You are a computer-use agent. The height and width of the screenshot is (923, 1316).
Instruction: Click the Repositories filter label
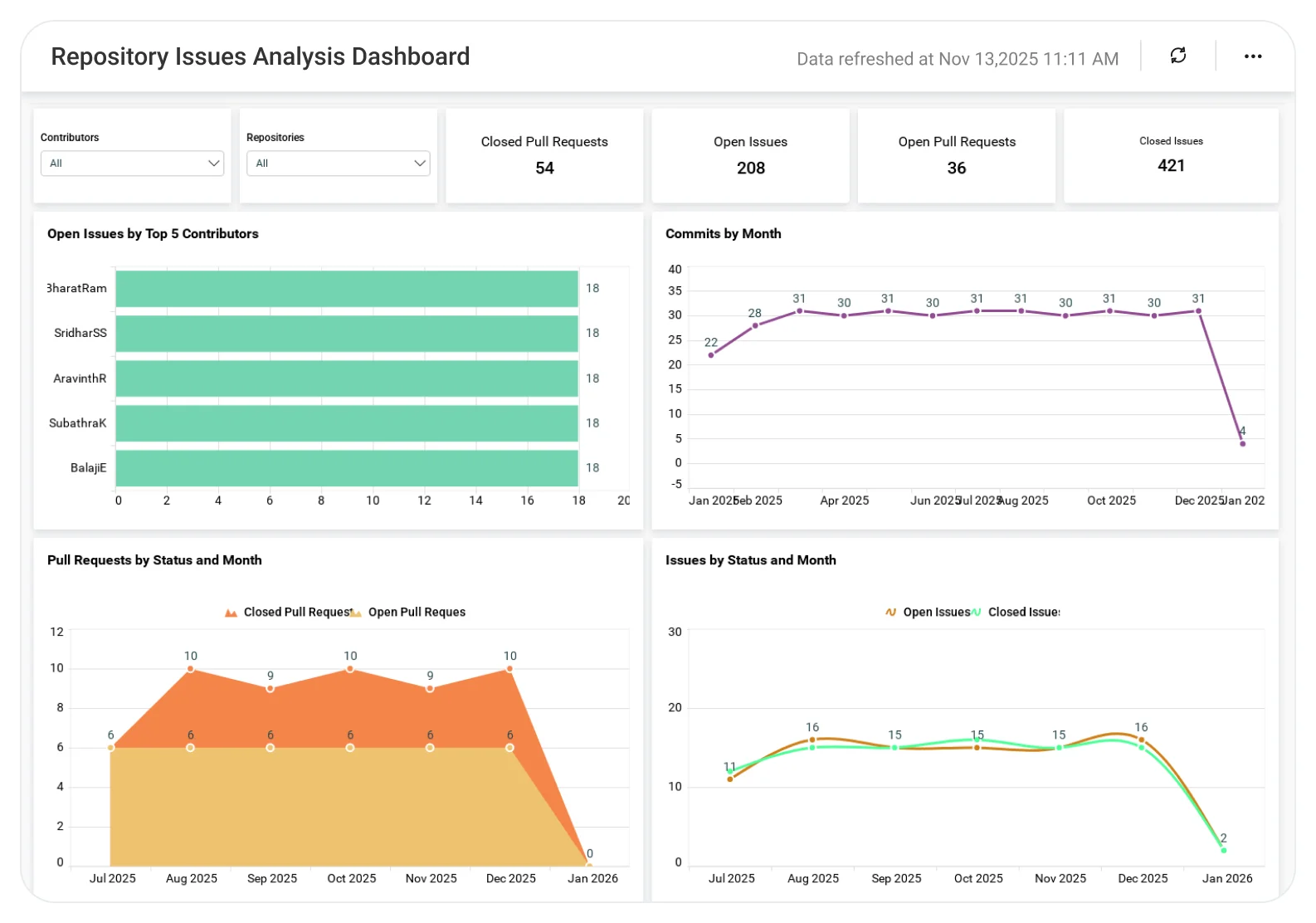(275, 138)
